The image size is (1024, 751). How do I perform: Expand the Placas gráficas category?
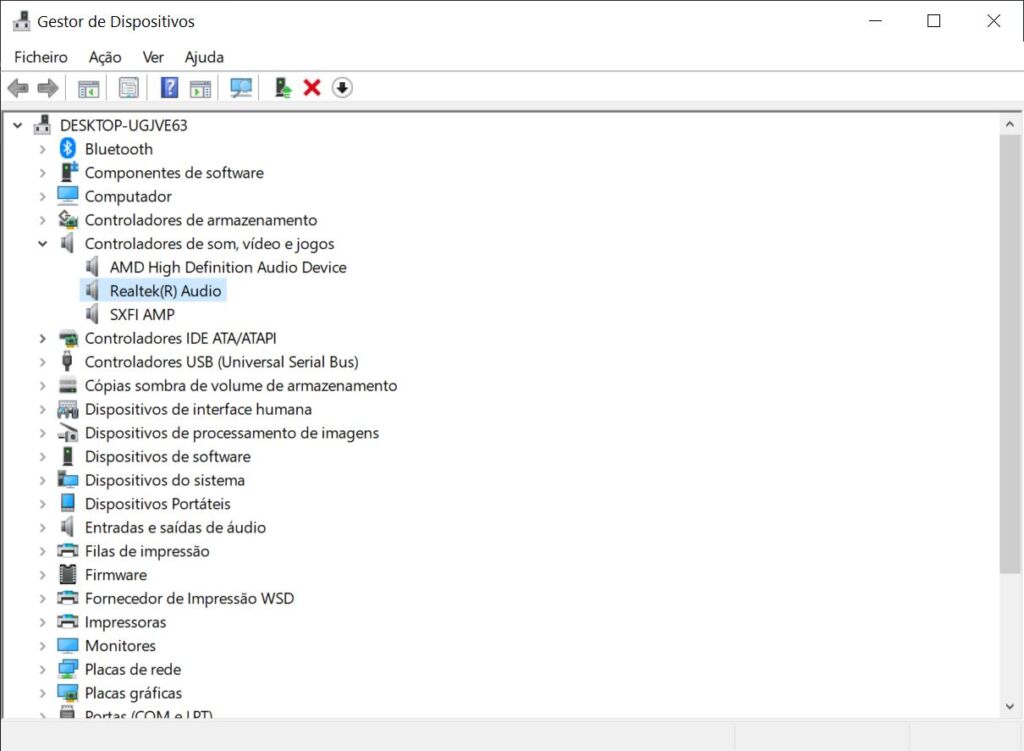(x=42, y=693)
